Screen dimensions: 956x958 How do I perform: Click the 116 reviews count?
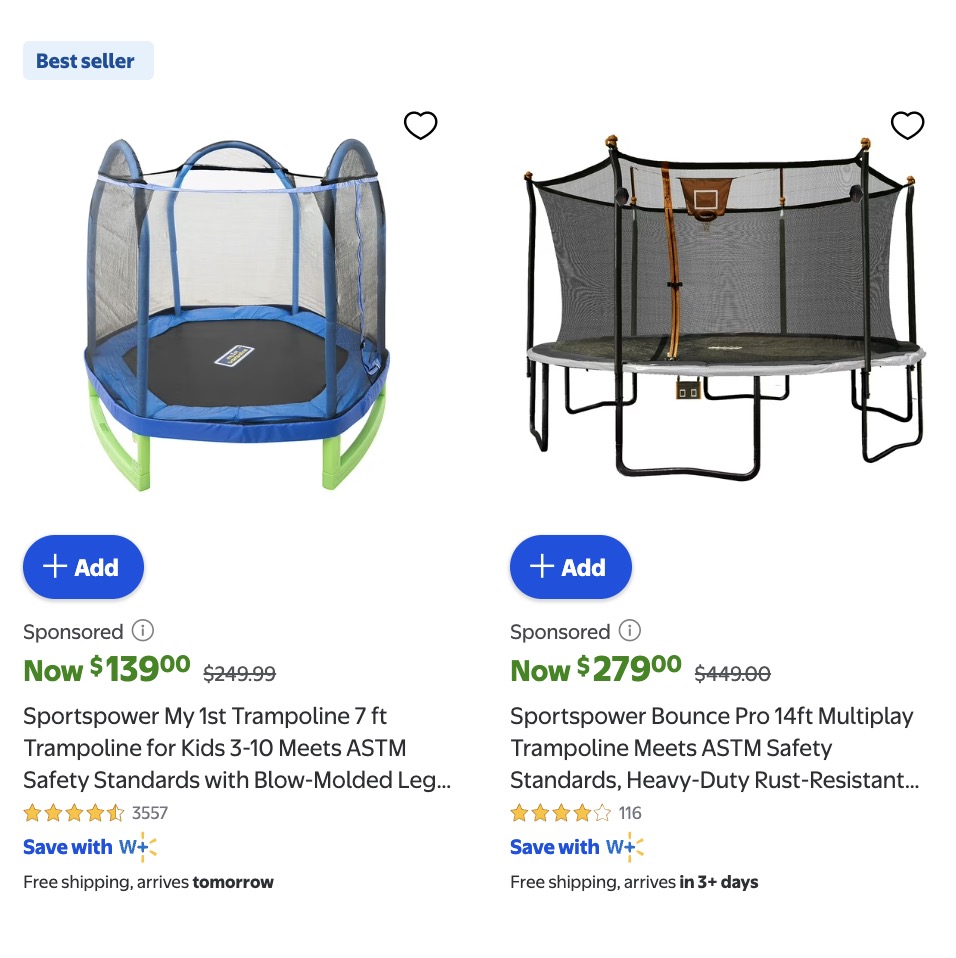[x=630, y=813]
